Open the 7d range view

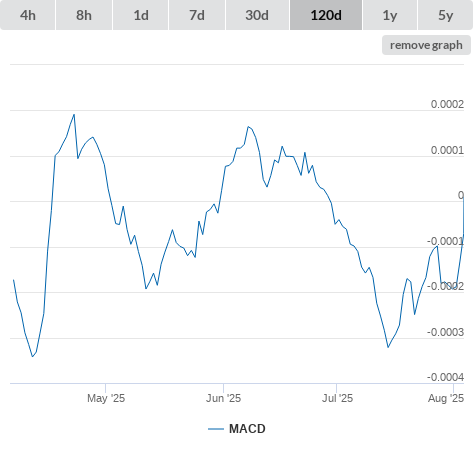197,15
